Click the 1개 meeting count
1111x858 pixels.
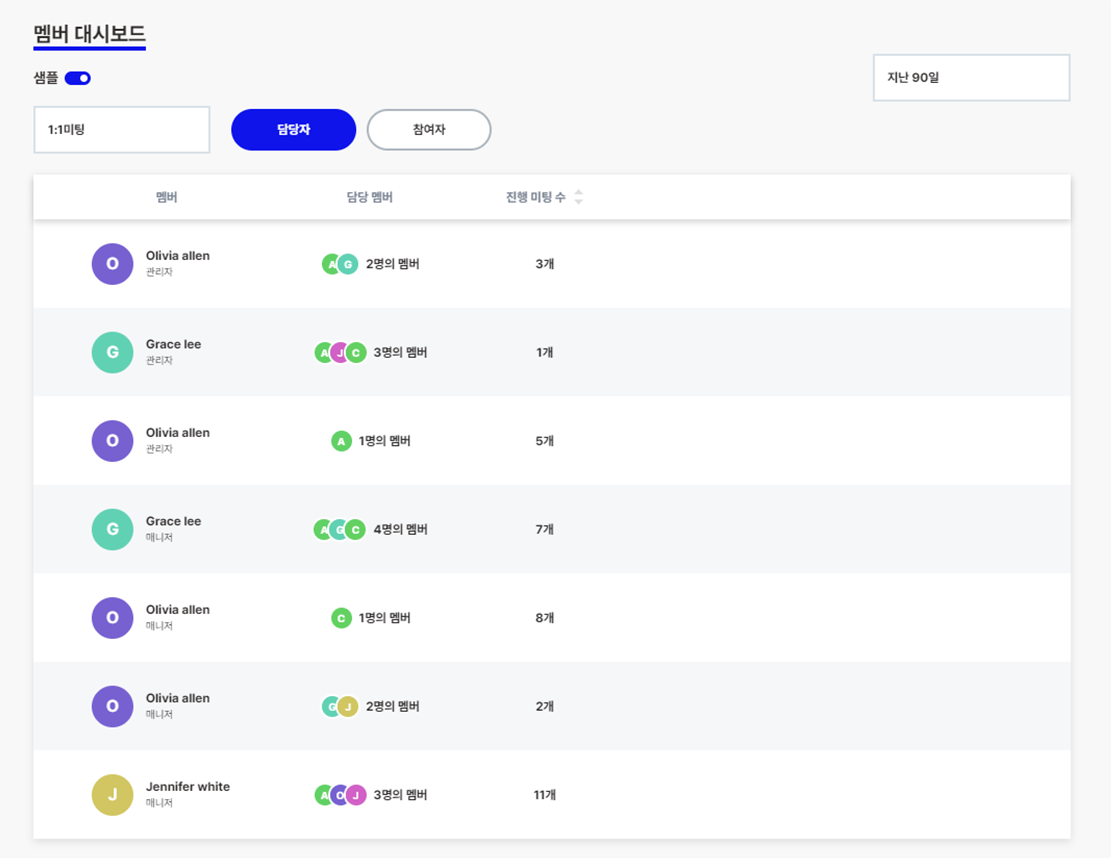point(544,352)
